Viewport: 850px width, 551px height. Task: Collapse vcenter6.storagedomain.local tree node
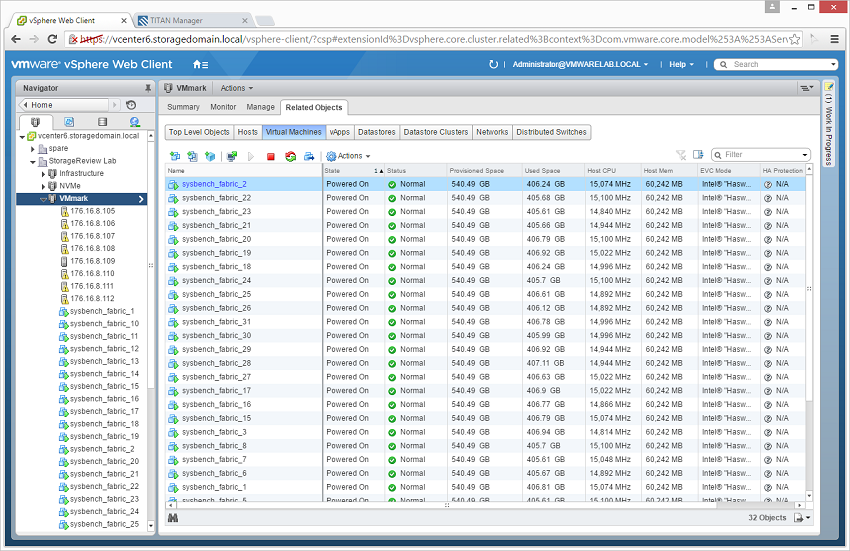tap(22, 137)
